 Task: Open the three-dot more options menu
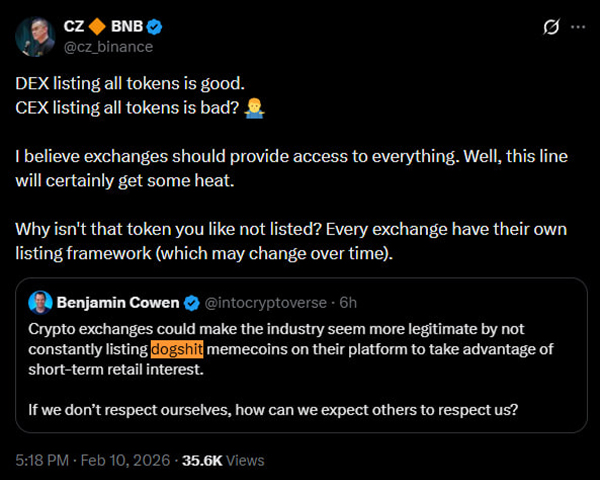click(577, 27)
